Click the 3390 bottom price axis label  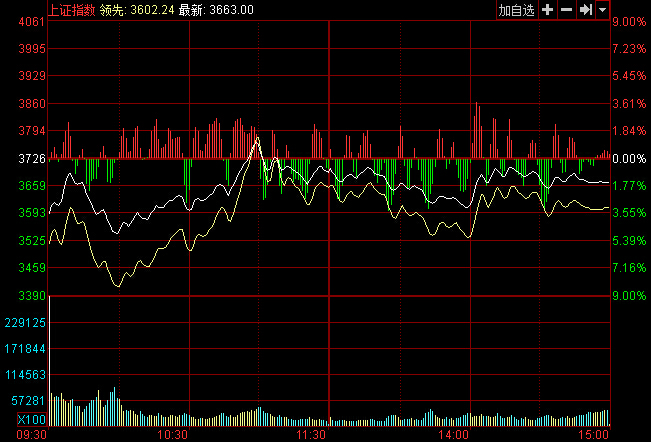pyautogui.click(x=33, y=296)
